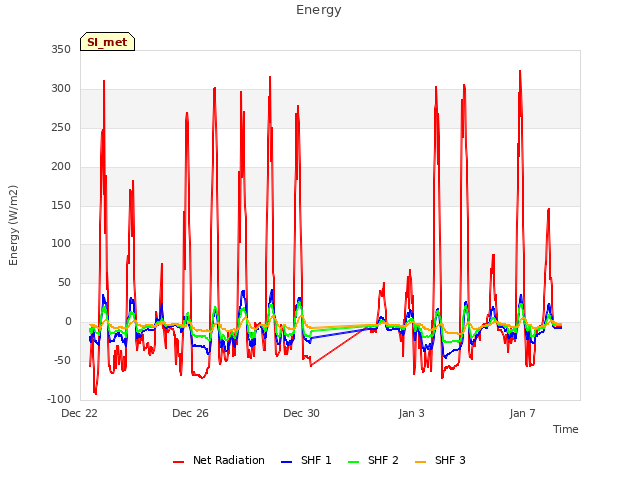Screen dimensions: 640x480
Task: Click the Energy chart title
Action: (319, 10)
